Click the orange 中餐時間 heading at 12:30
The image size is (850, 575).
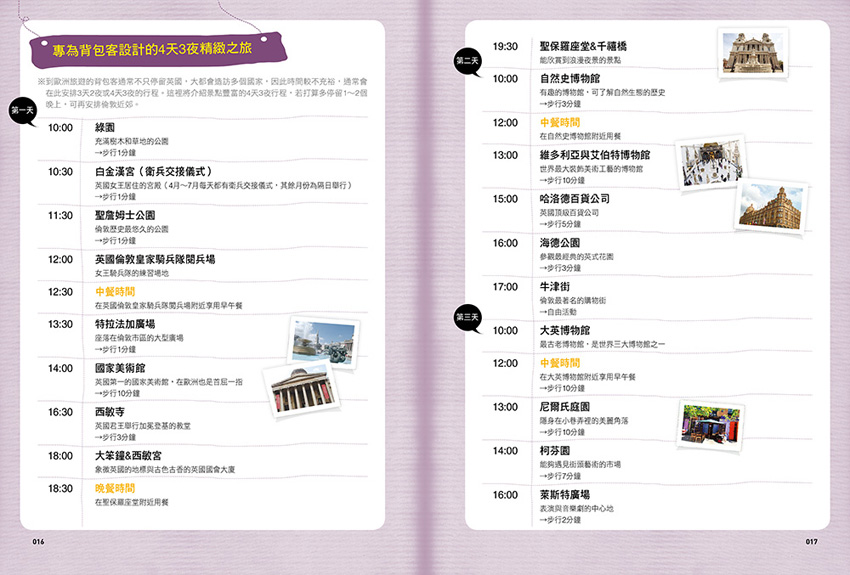[115, 292]
